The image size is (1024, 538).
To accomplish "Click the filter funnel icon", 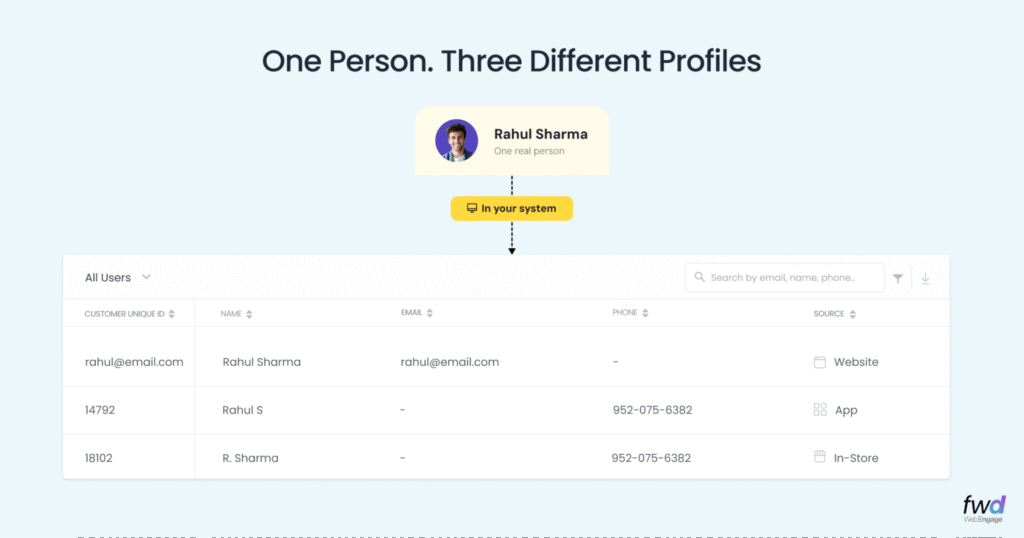I will 898,279.
